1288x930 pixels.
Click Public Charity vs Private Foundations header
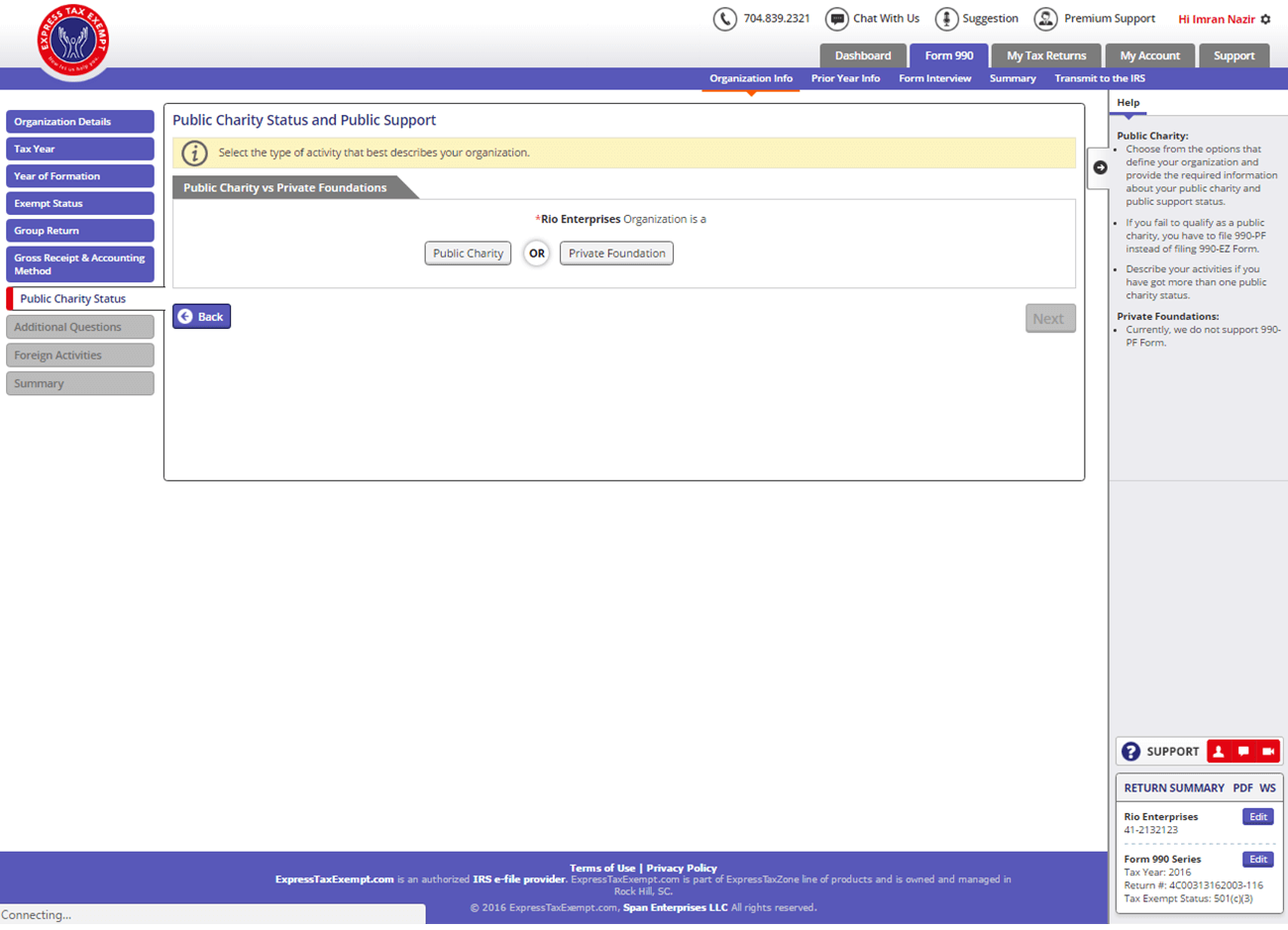coord(285,187)
